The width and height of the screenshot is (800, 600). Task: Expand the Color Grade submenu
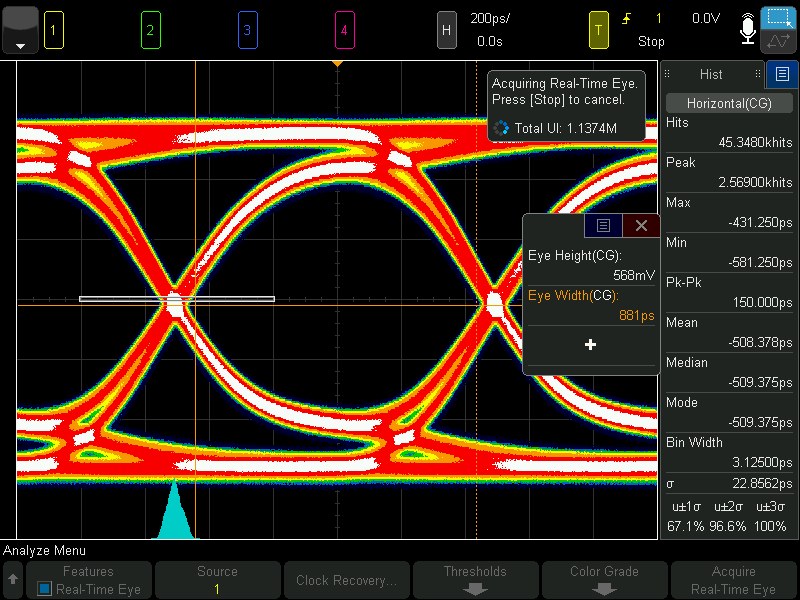click(604, 580)
